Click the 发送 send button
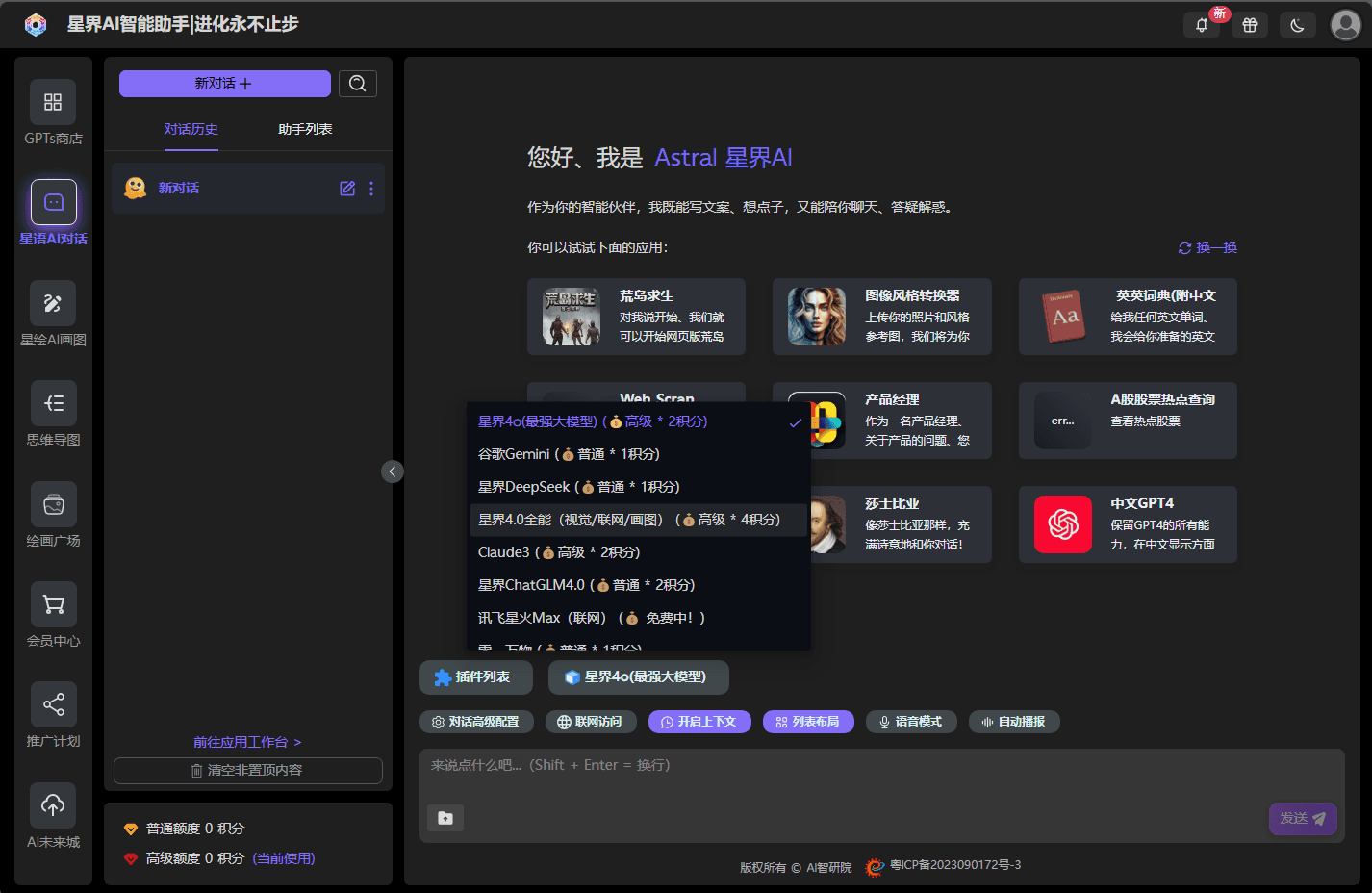 [1303, 819]
